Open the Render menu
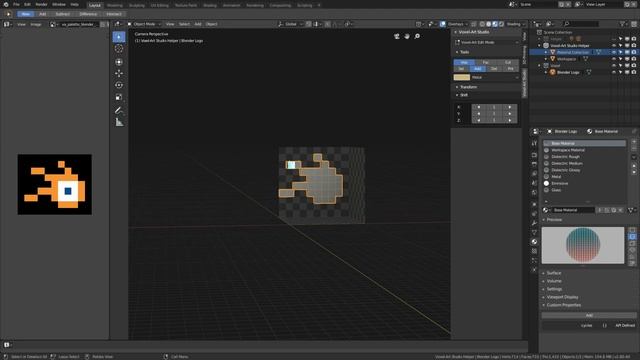 [41, 4]
